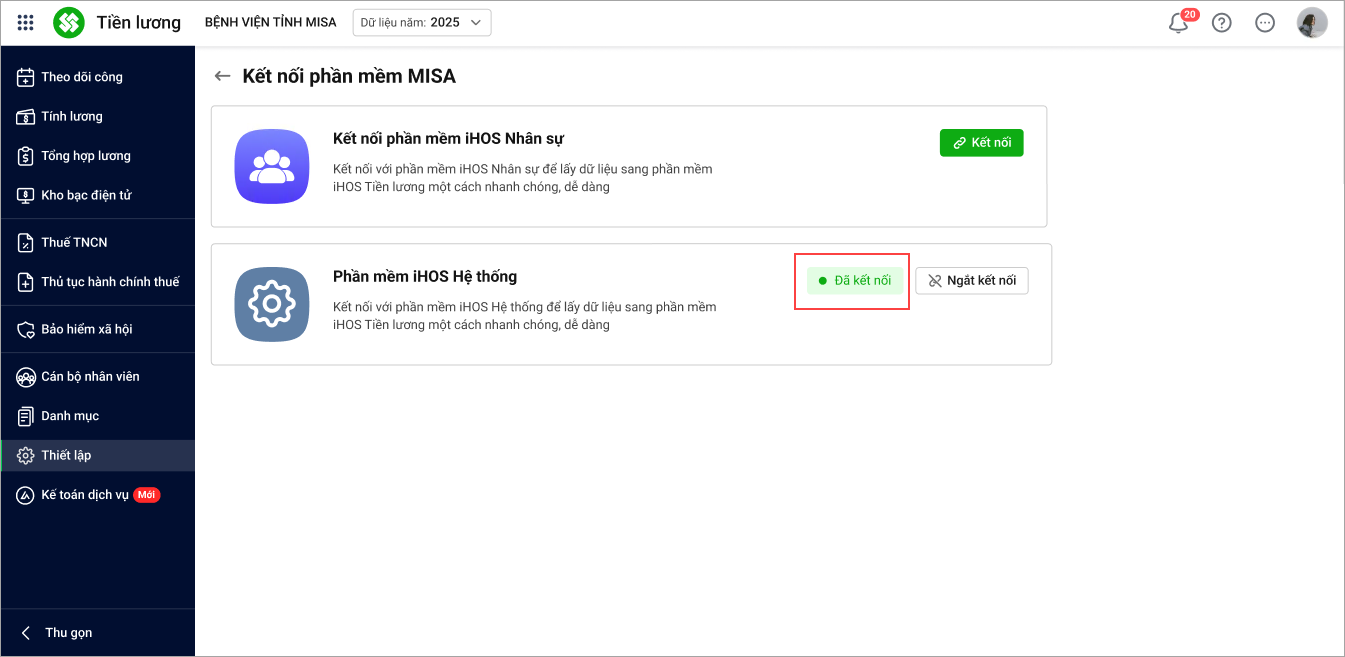This screenshot has height=657, width=1345.
Task: Navigate to Bảo hiểm xã hội
Action: (87, 329)
